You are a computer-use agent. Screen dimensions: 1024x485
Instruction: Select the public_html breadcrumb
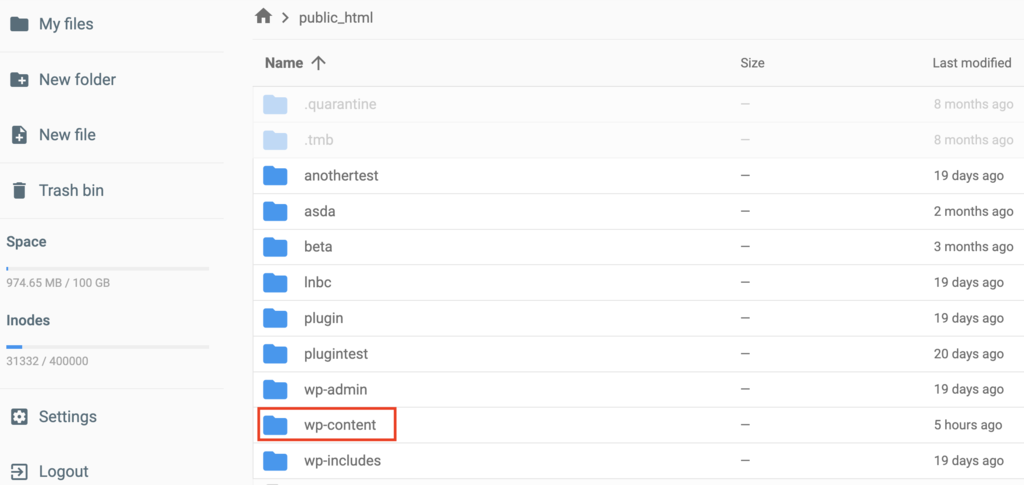[x=336, y=18]
